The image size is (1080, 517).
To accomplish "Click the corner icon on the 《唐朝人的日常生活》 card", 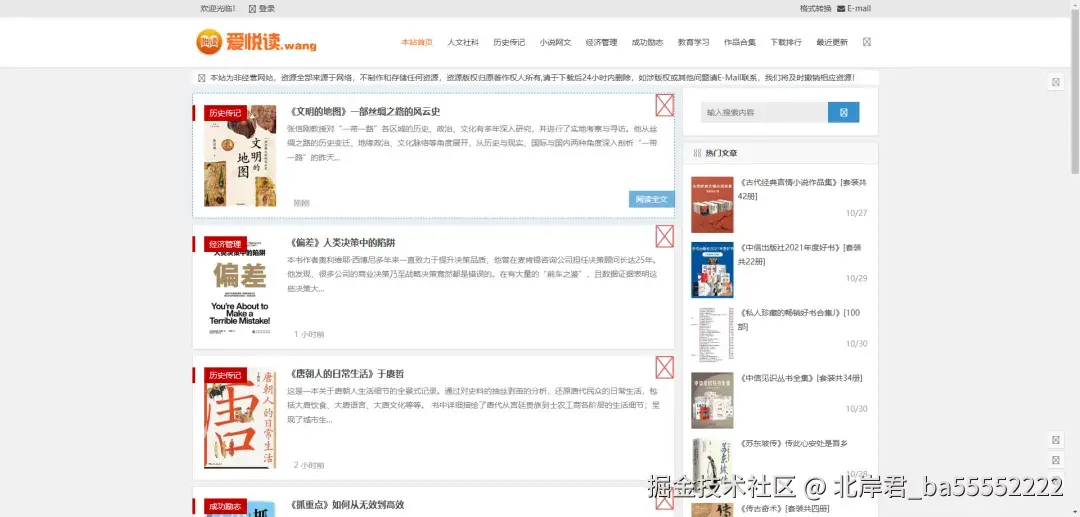I will pyautogui.click(x=664, y=367).
